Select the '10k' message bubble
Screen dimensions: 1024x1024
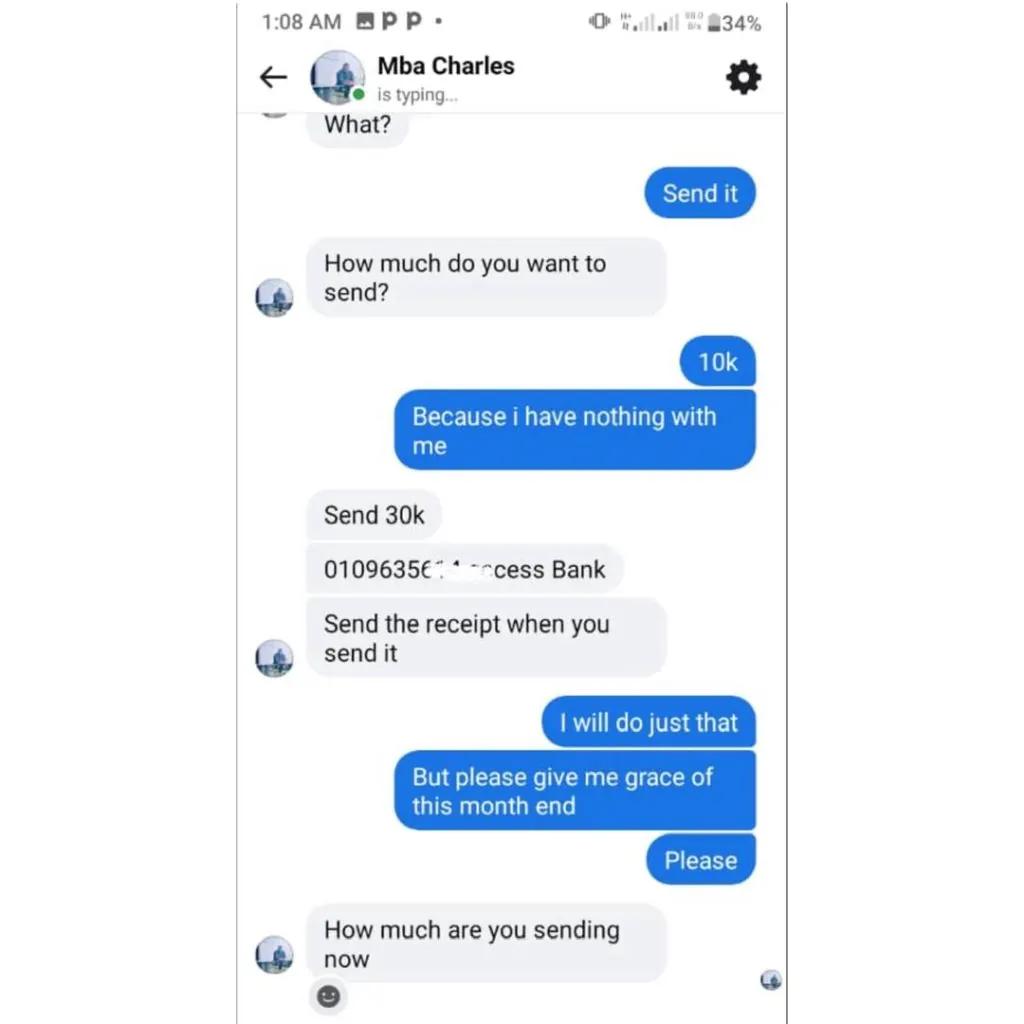[718, 361]
